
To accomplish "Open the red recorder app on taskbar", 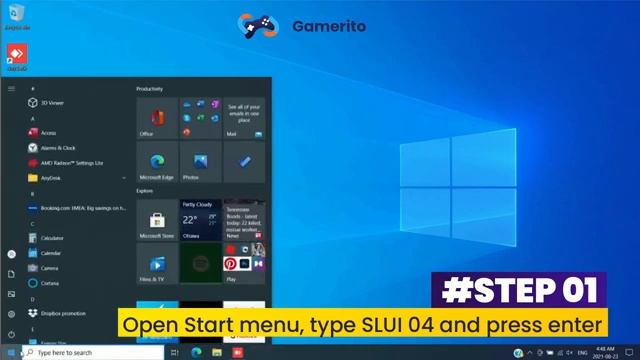I will point(238,352).
